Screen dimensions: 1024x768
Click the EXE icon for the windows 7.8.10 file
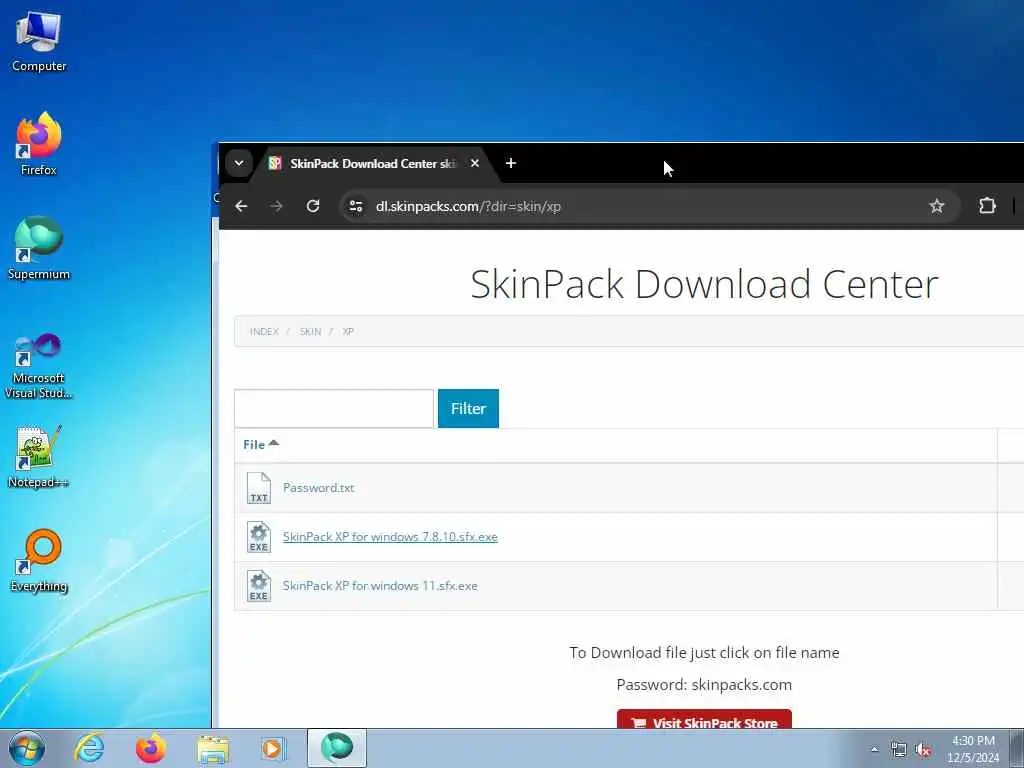click(259, 537)
